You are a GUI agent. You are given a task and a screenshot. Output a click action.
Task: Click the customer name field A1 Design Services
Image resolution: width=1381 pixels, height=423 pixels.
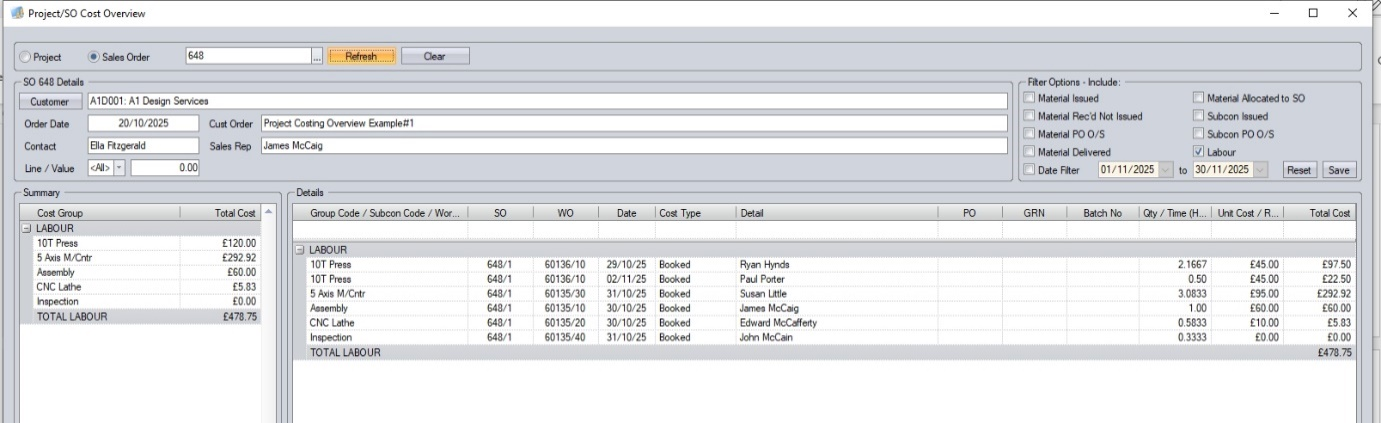(x=546, y=101)
